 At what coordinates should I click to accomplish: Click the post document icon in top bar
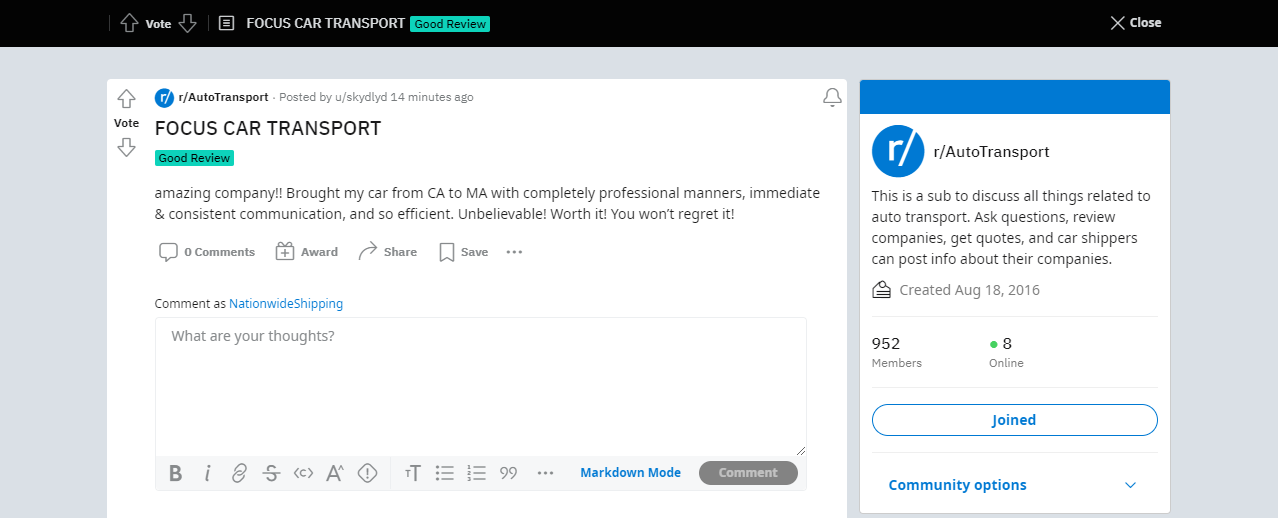(x=227, y=23)
